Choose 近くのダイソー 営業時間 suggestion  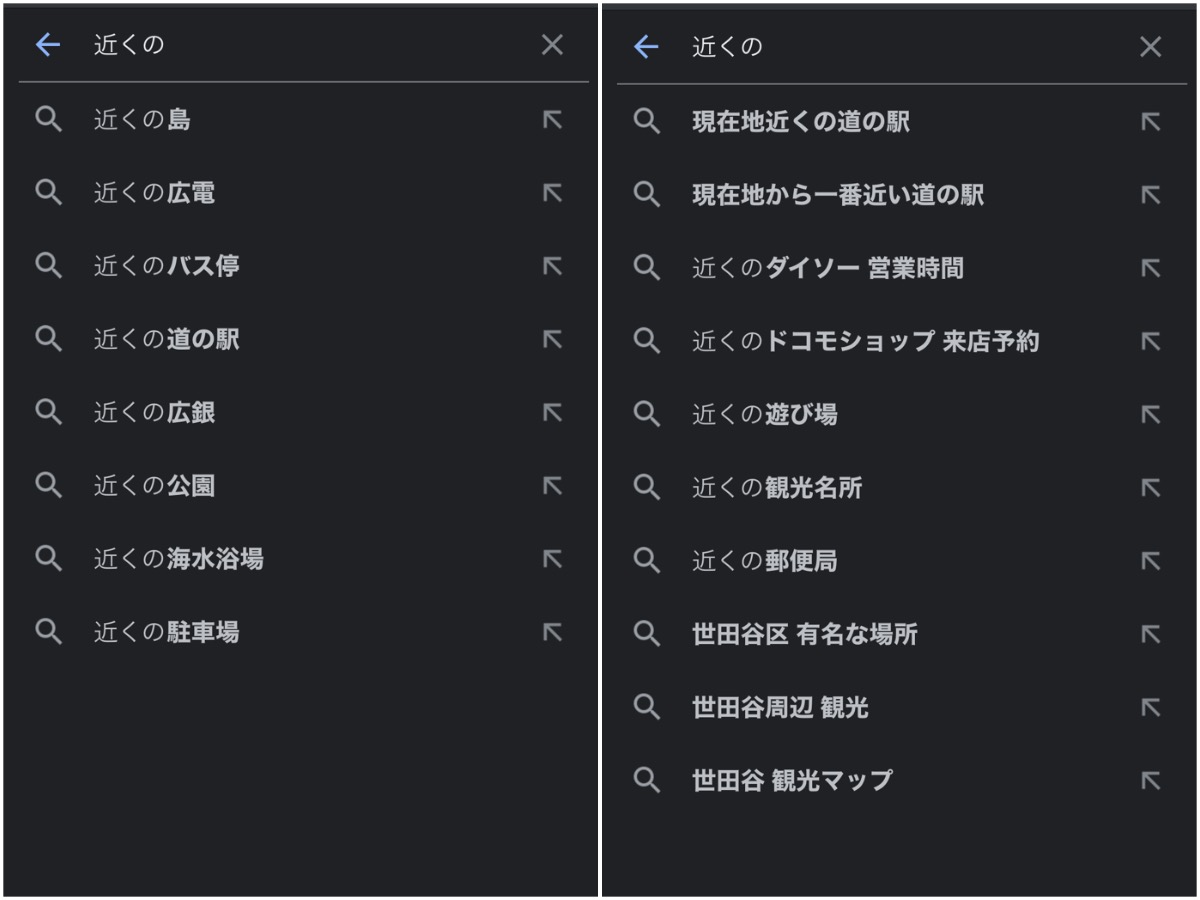coord(828,268)
